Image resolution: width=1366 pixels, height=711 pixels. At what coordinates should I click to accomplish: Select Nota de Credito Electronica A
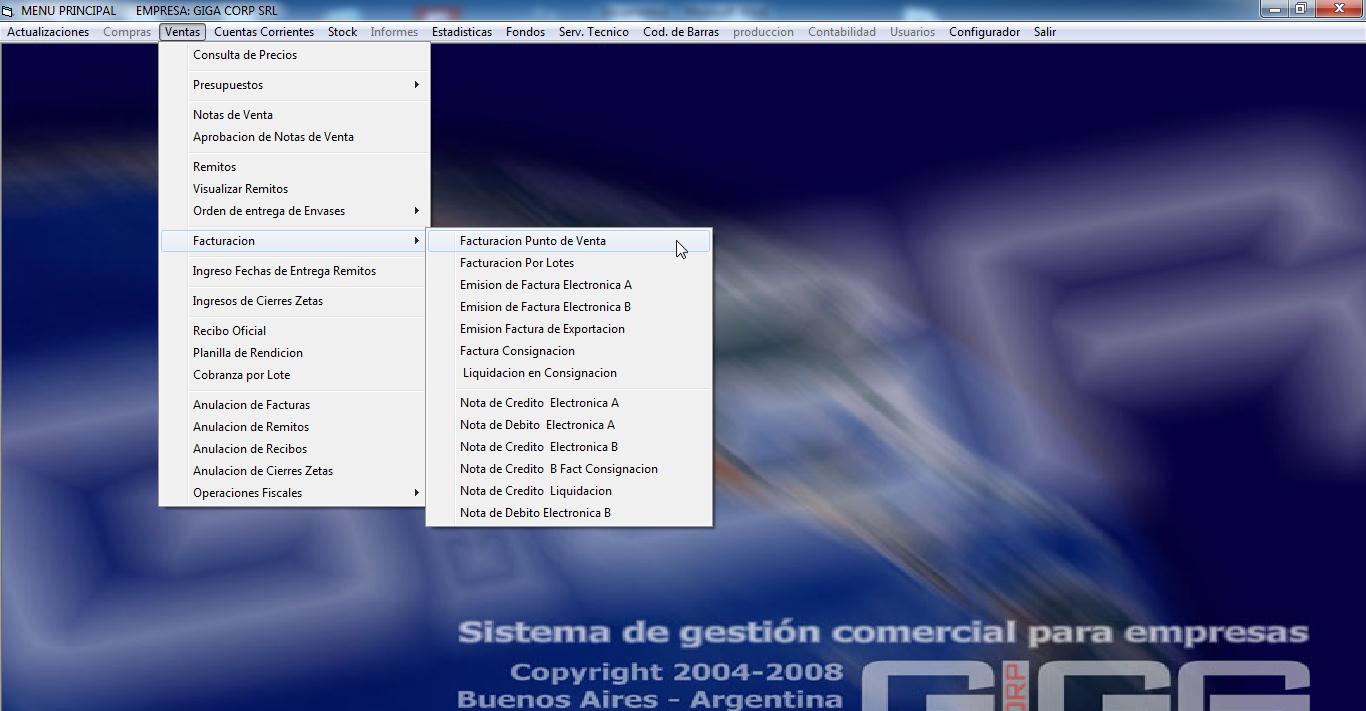[x=569, y=403]
